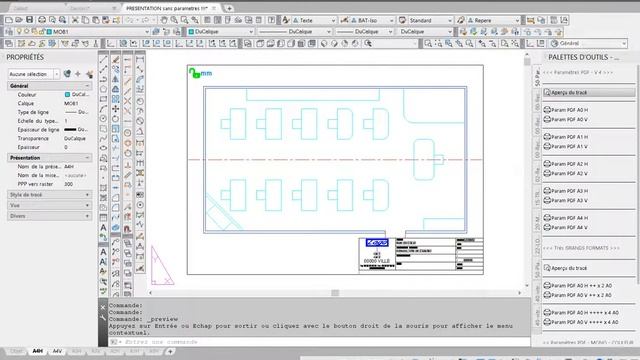Select the Line tool in the draw toolbar
Viewport: 640px width, 360px height.
(x=103, y=60)
